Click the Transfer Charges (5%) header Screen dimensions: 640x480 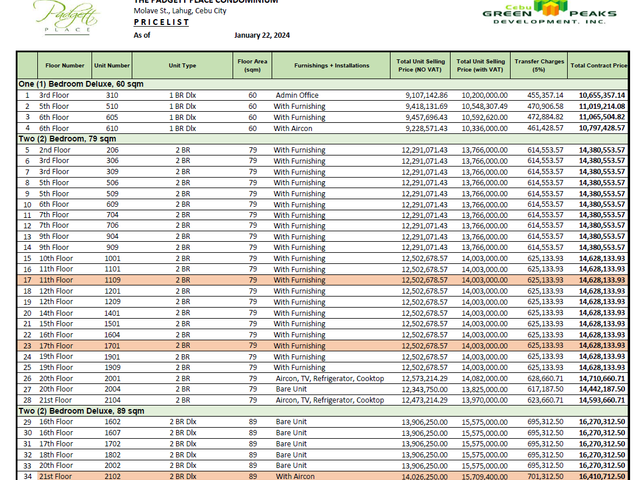[x=539, y=65]
